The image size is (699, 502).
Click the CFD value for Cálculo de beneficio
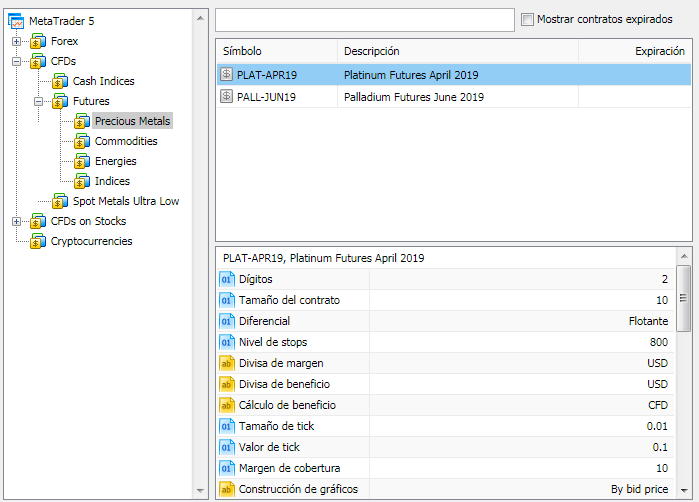[658, 405]
